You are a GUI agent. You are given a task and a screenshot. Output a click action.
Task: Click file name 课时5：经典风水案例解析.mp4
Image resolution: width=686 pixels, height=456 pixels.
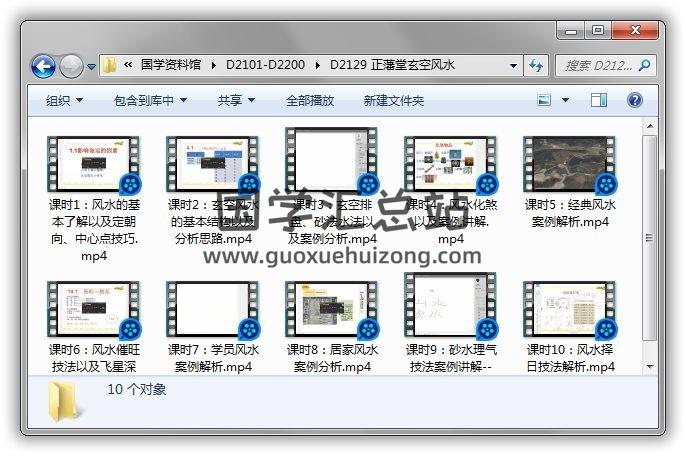[x=570, y=213]
